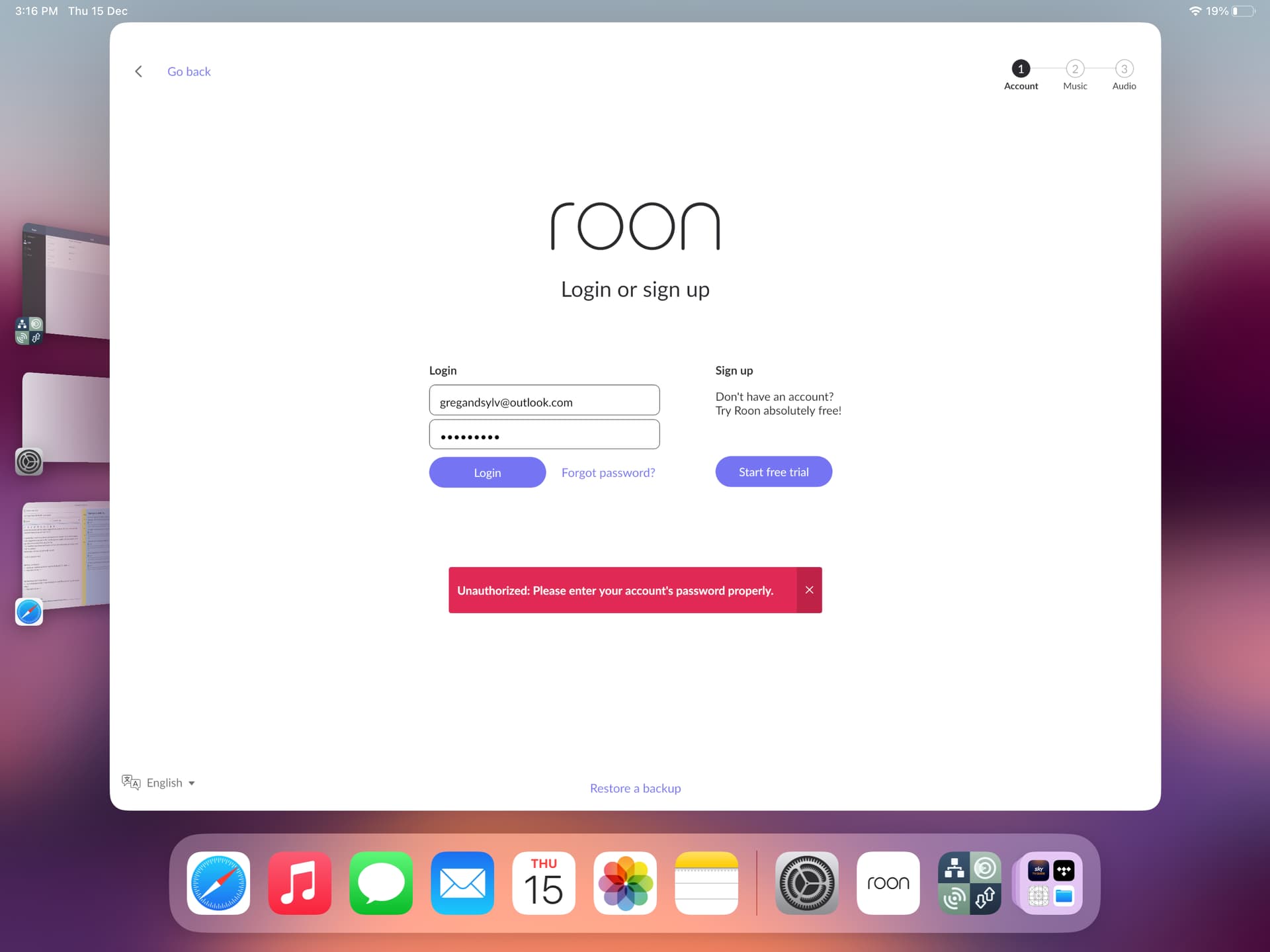Tap the 19% battery percentage

(1217, 11)
